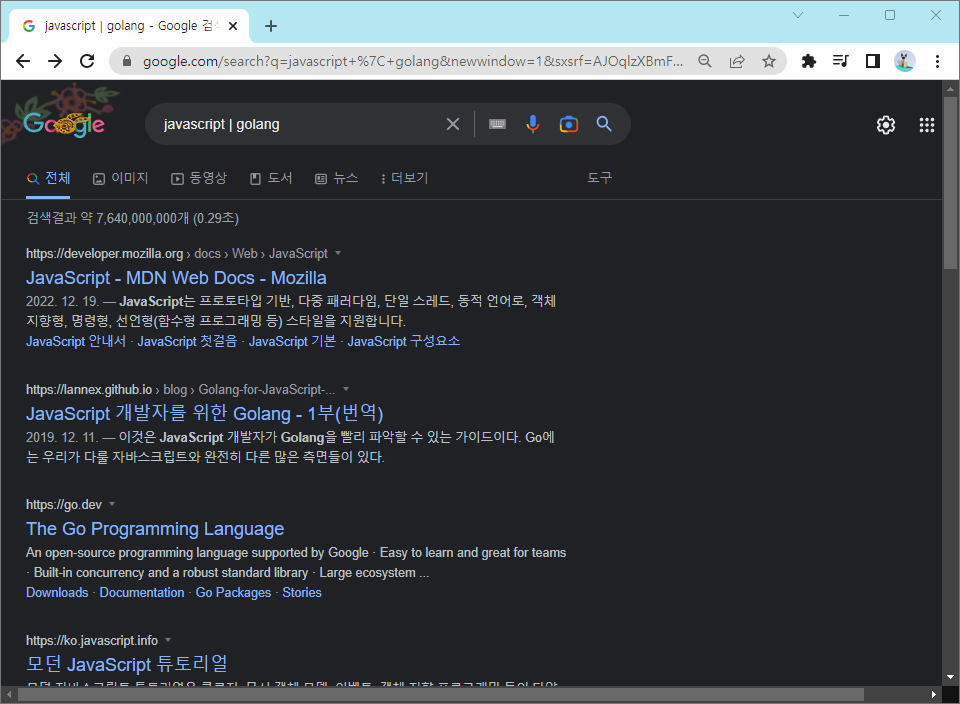Image resolution: width=960 pixels, height=704 pixels.
Task: Open the JavaScript 구성요소 sitelink
Action: click(x=404, y=341)
